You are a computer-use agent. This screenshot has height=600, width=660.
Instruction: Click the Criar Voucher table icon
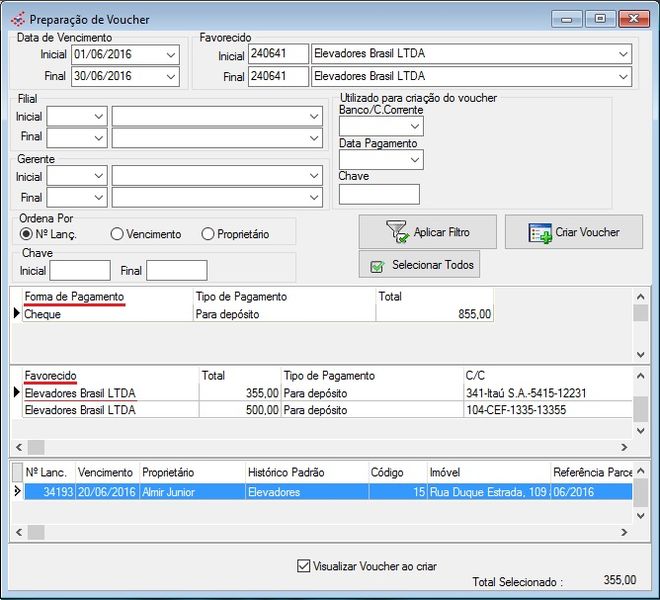(x=540, y=232)
